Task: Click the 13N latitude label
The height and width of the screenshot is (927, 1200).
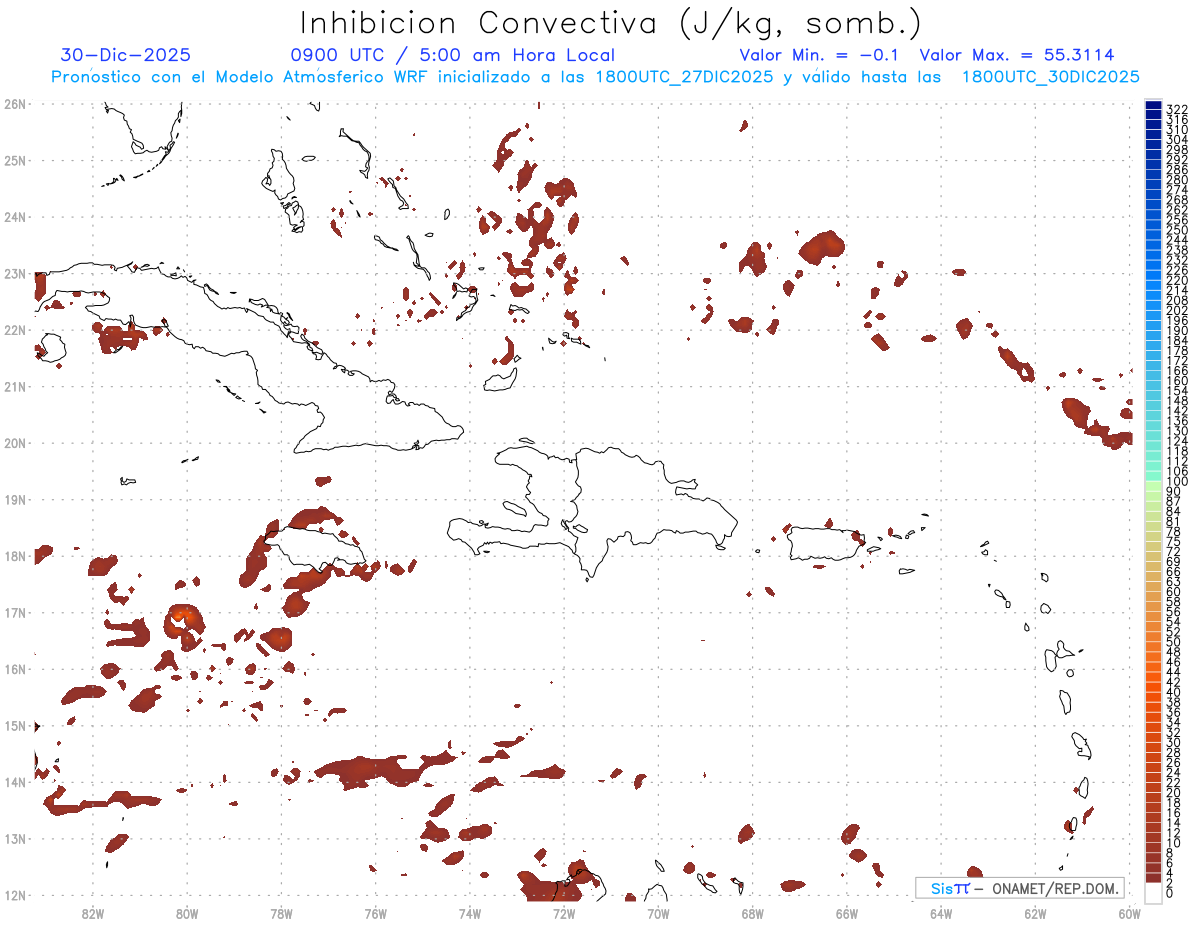Action: click(15, 838)
